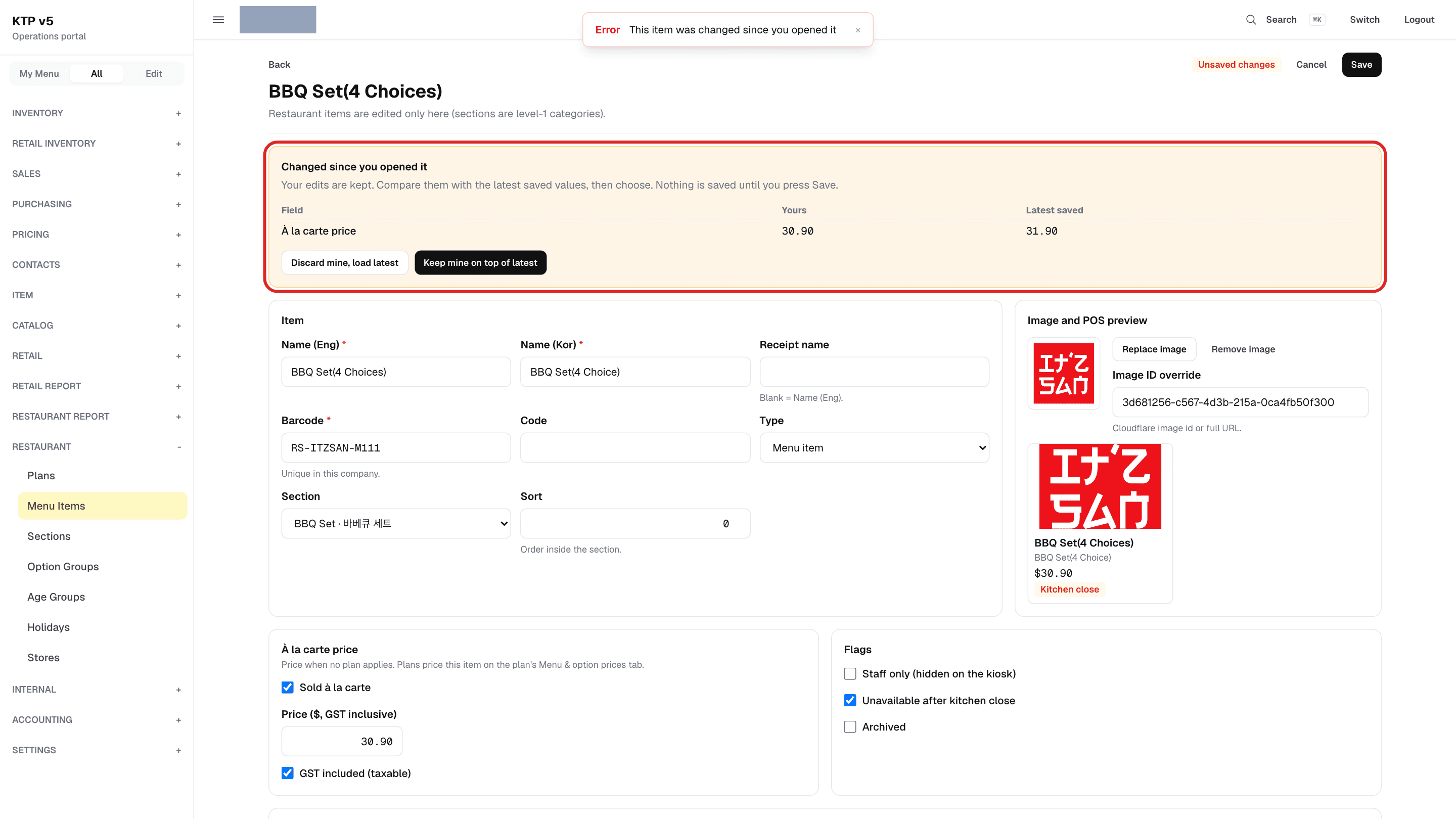
Task: Switch to the Edit menu tab
Action: click(154, 73)
